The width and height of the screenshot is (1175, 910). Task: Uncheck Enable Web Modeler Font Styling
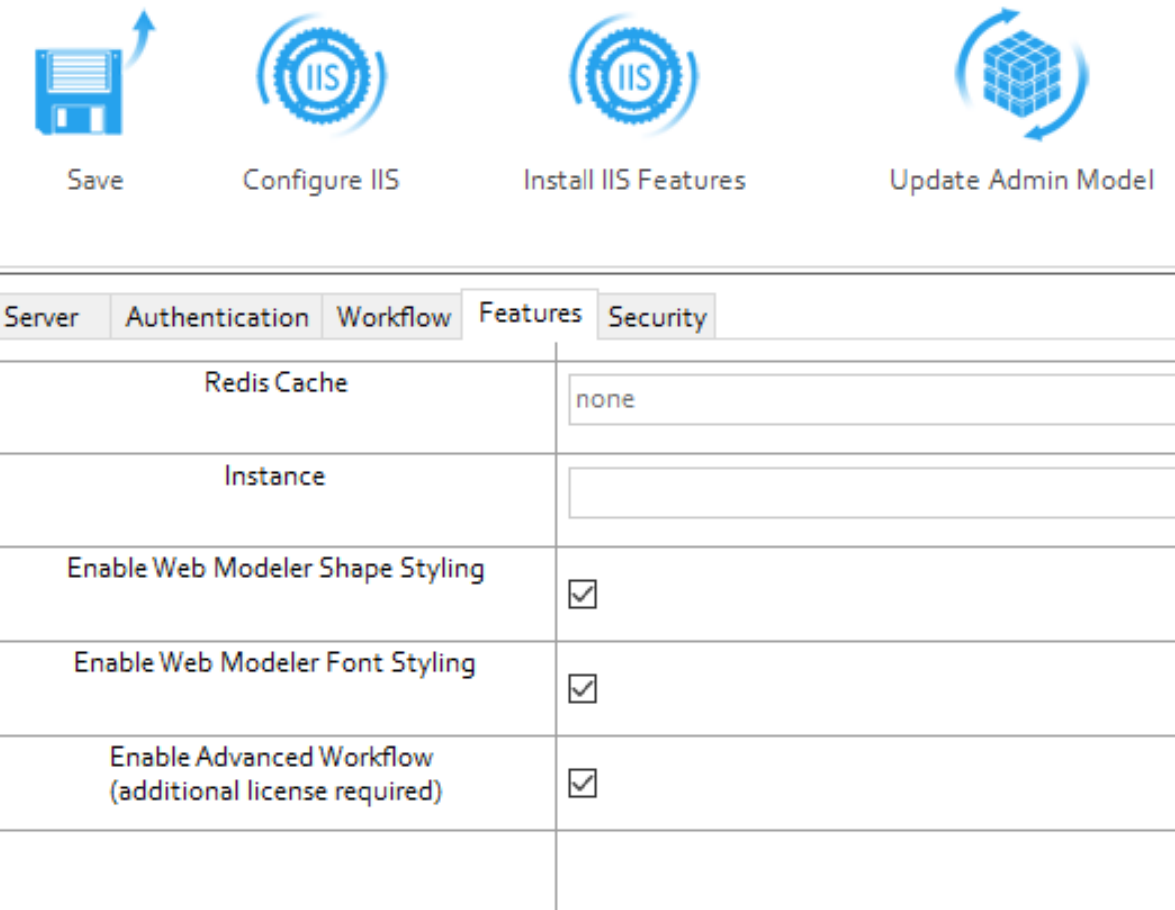point(582,689)
